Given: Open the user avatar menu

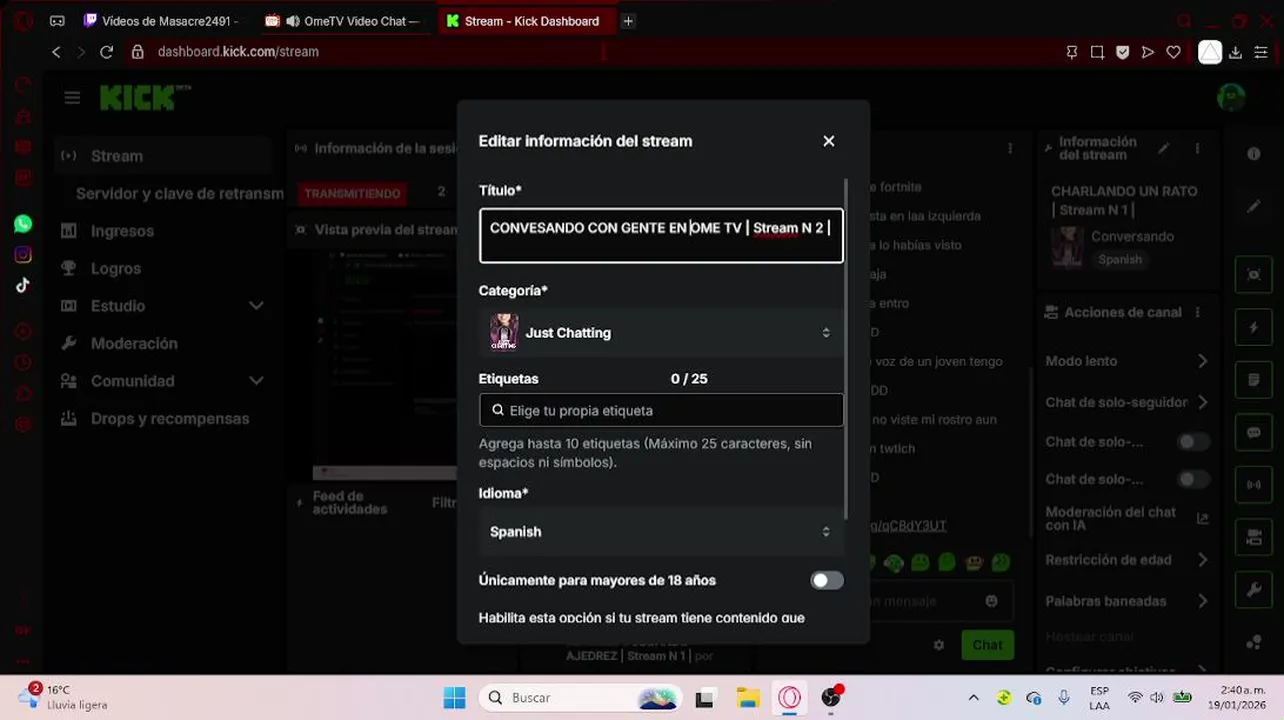Looking at the screenshot, I should click(1231, 97).
